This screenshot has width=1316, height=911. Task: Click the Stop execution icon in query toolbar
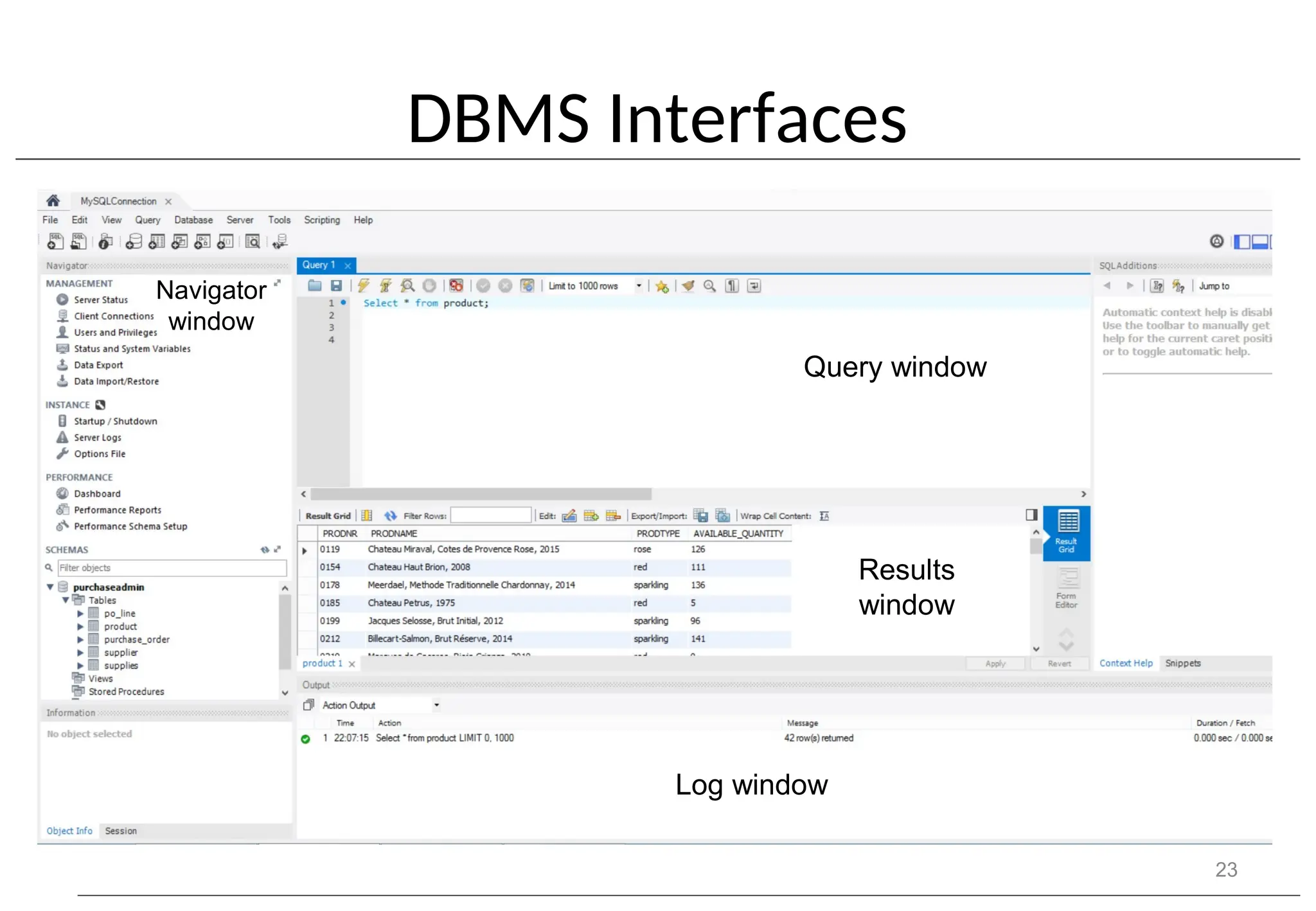coord(429,286)
